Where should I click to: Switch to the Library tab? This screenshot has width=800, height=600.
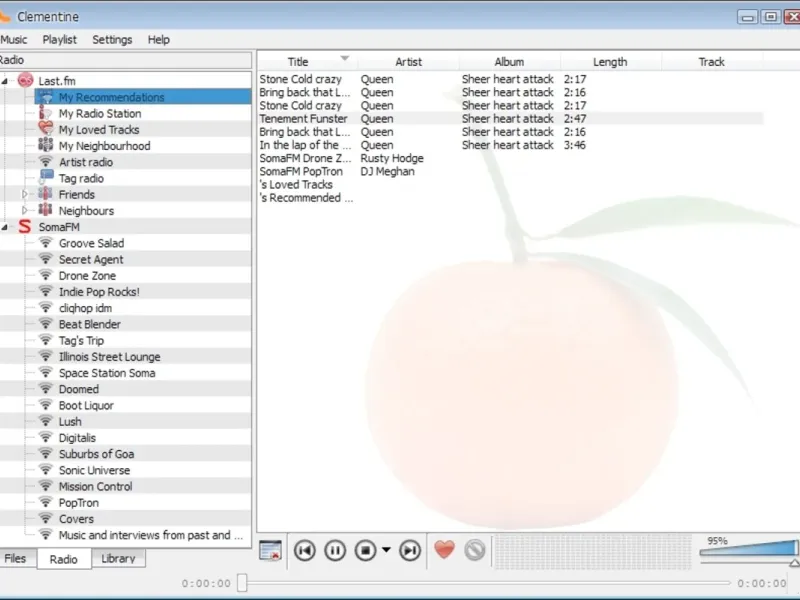[x=118, y=558]
